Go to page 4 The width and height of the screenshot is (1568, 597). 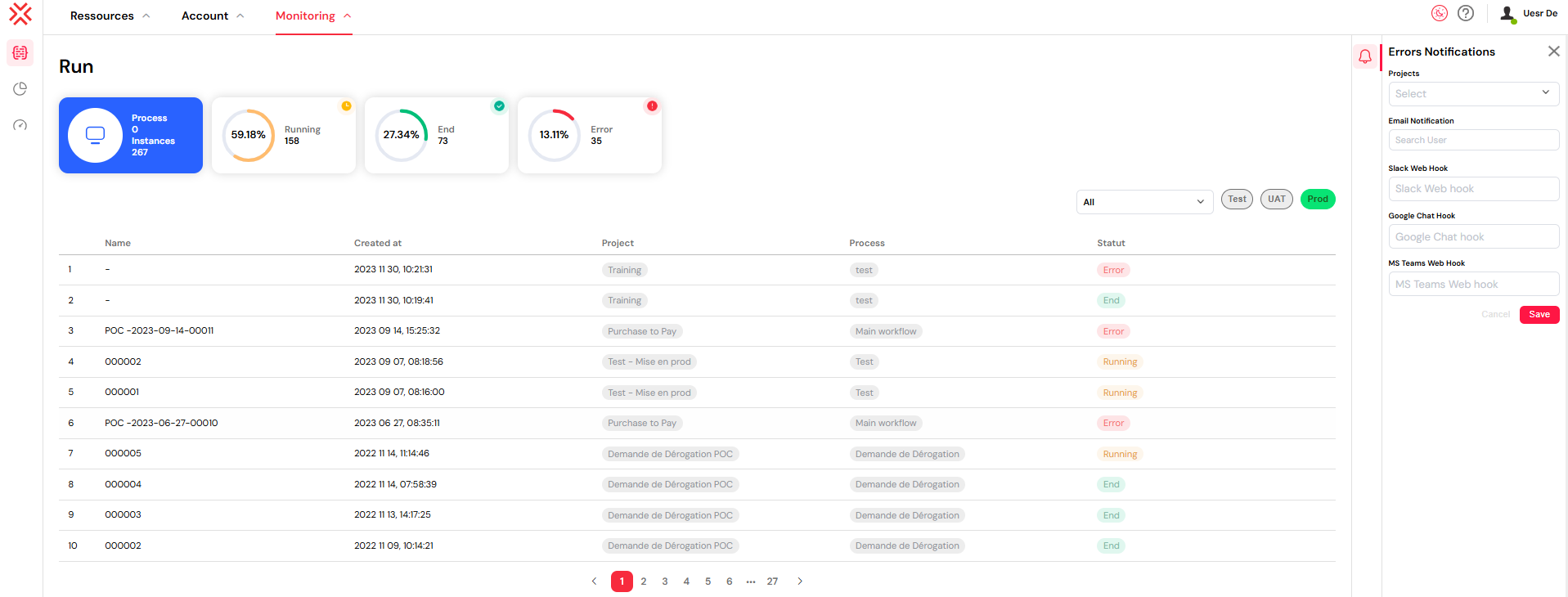[686, 581]
